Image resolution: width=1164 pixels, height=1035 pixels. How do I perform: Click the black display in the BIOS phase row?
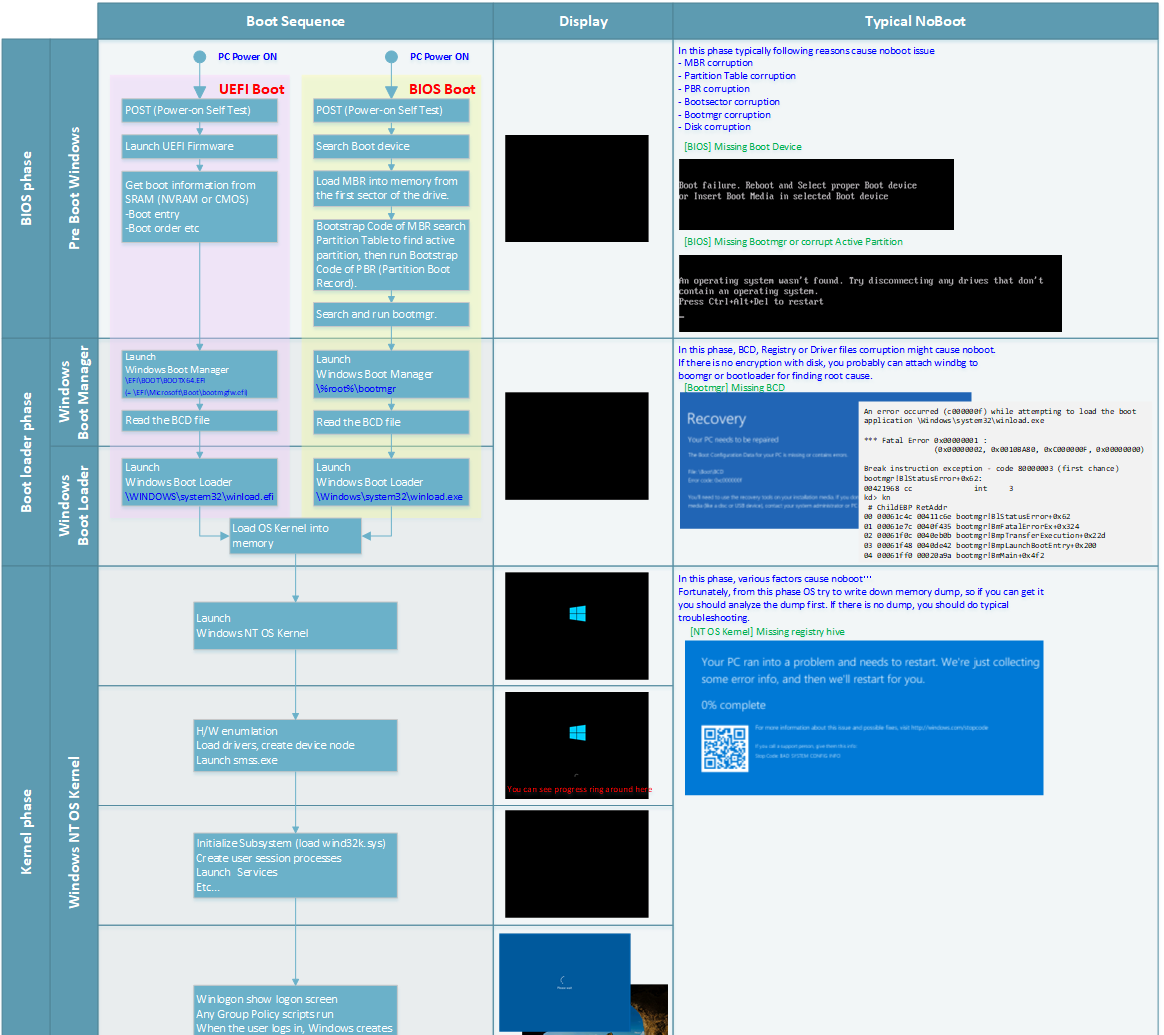(x=577, y=189)
